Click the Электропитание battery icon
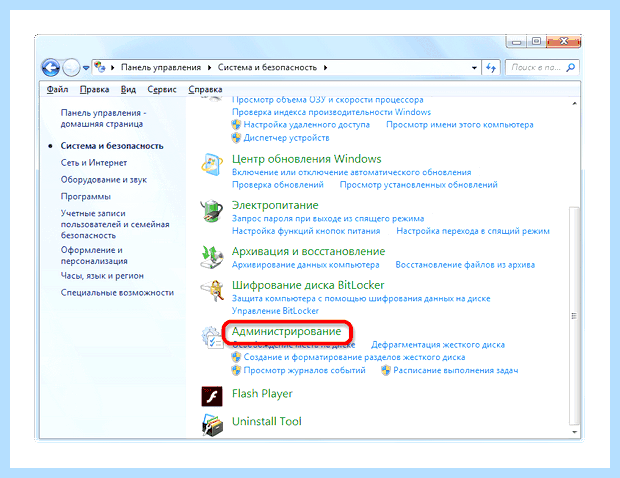The height and width of the screenshot is (478, 620). pyautogui.click(x=212, y=211)
